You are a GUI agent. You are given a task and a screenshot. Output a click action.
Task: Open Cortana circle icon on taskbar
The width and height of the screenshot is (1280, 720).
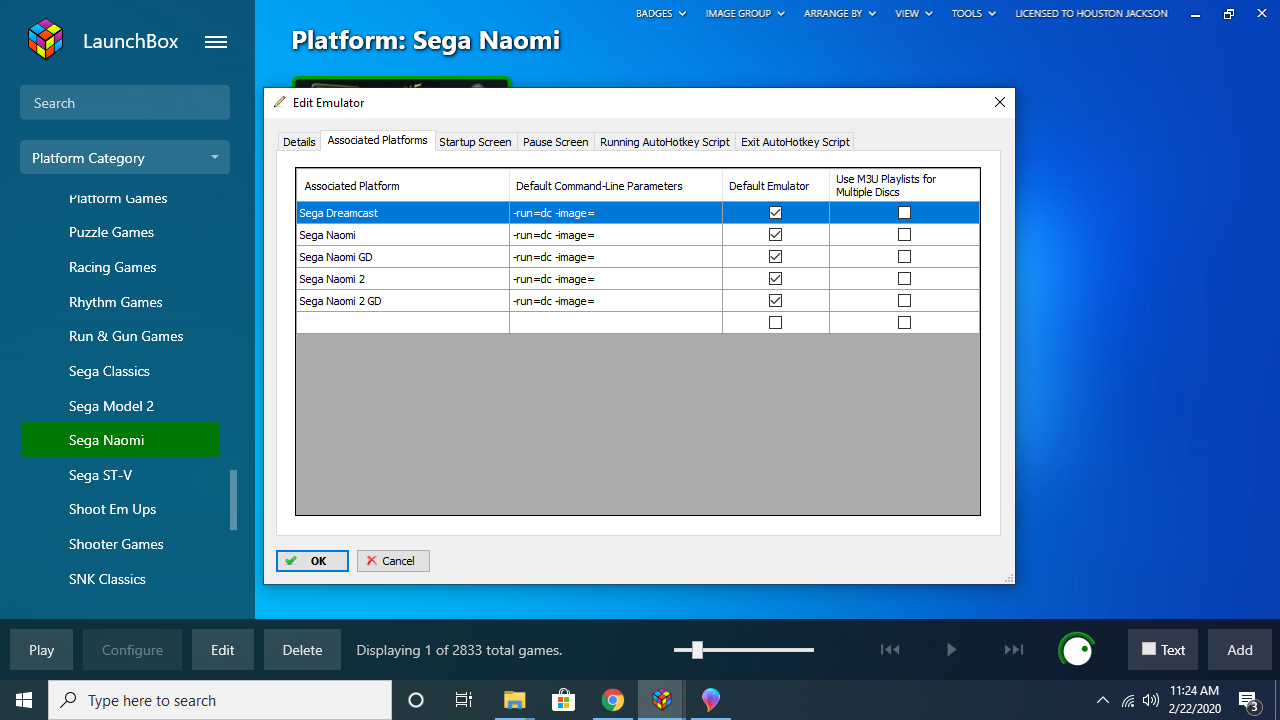point(416,700)
